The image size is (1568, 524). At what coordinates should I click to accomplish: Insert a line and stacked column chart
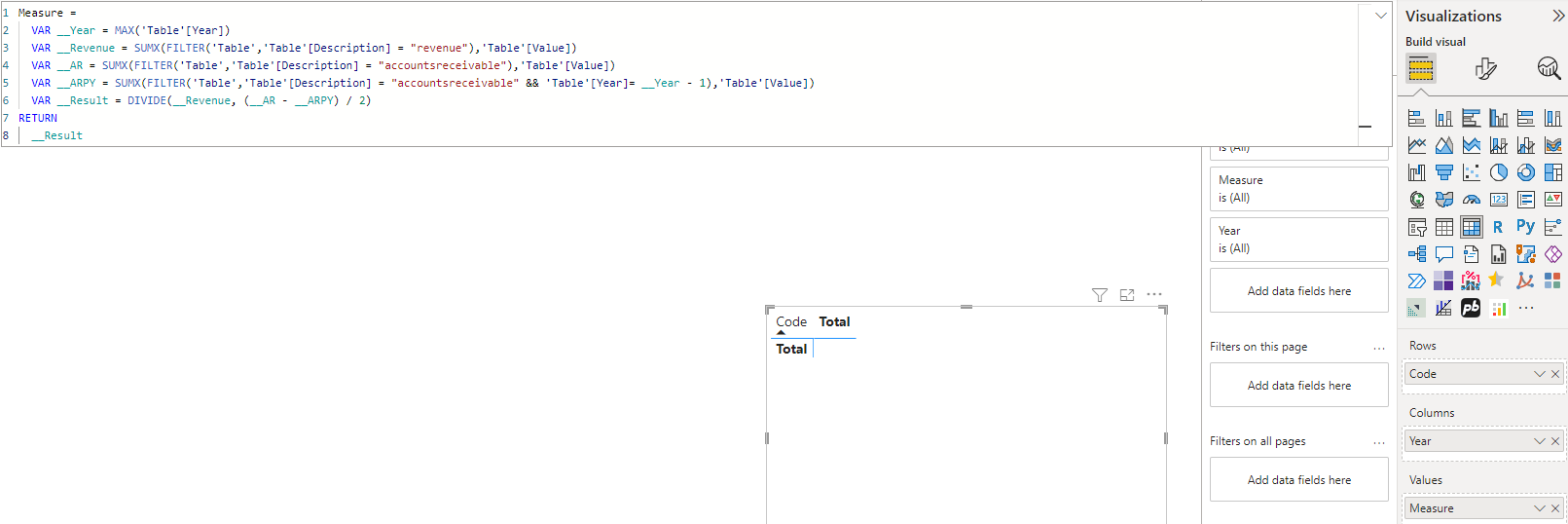click(1499, 145)
